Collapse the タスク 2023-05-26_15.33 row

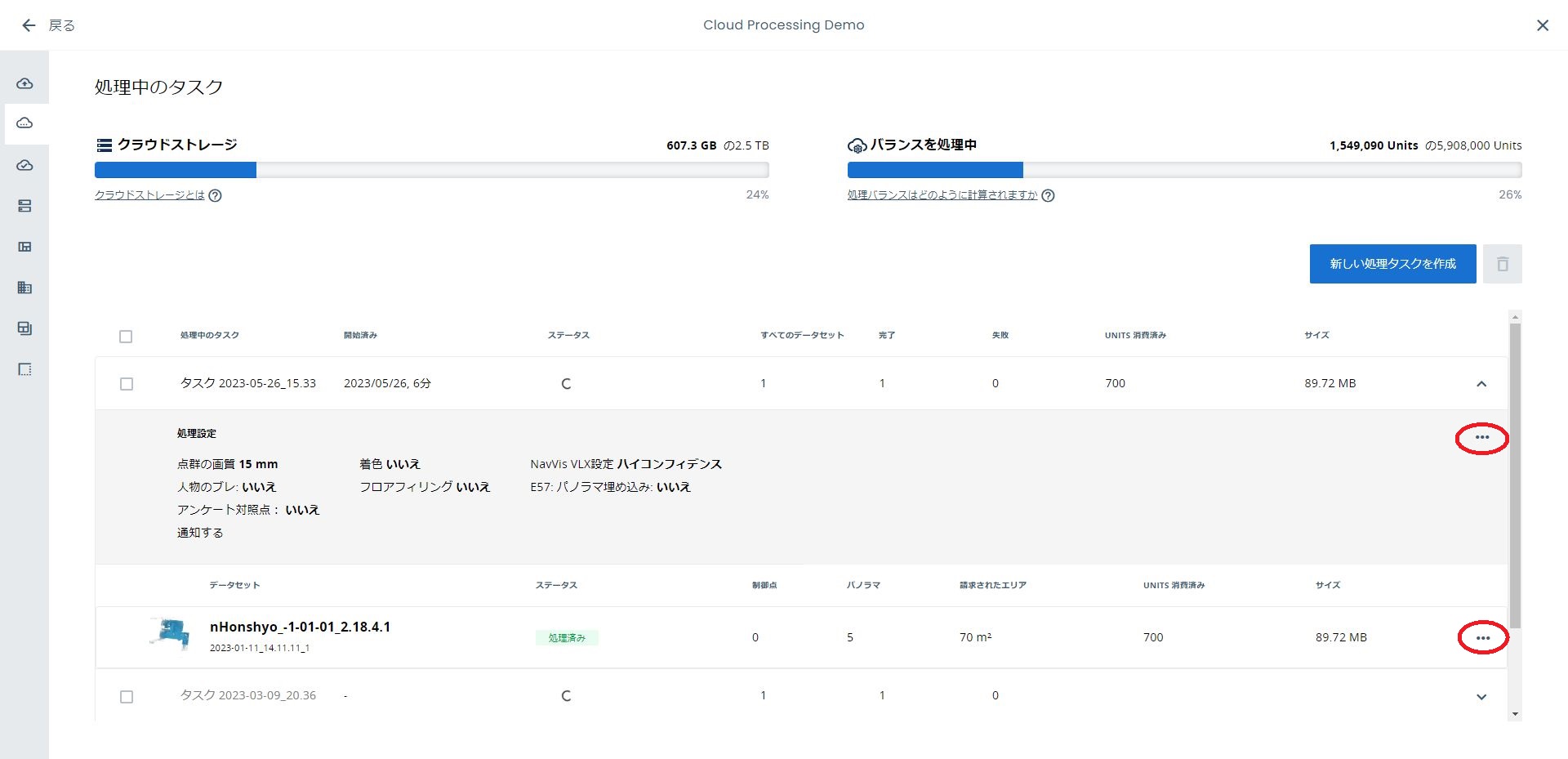click(1481, 384)
